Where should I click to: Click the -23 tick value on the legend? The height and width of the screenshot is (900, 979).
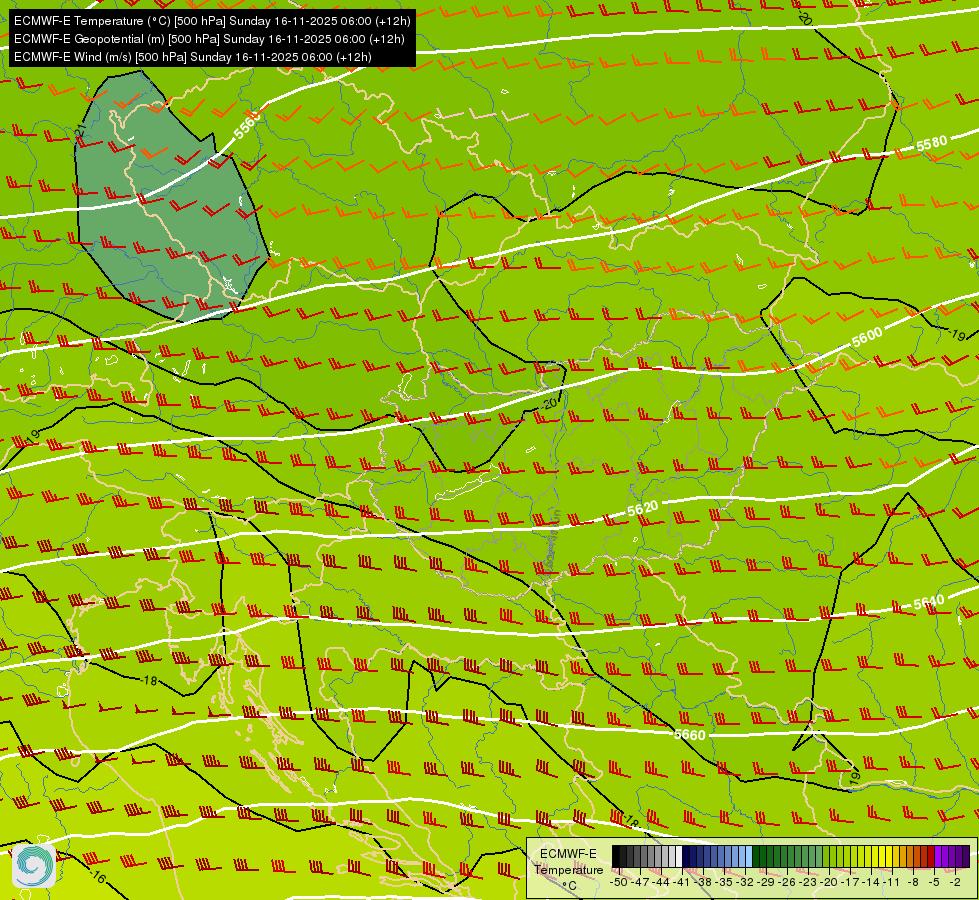(x=808, y=882)
